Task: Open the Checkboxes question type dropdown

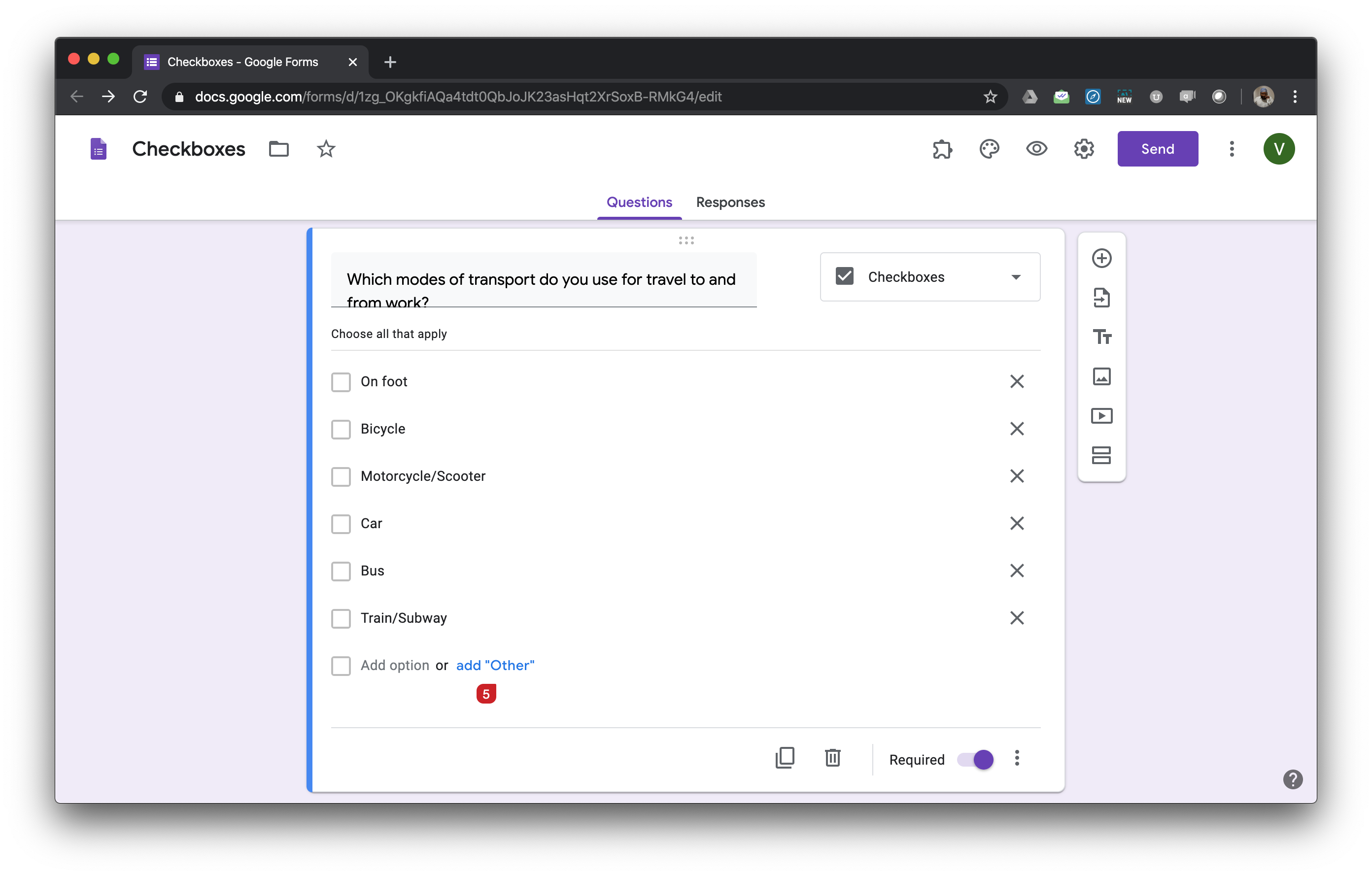Action: click(930, 277)
